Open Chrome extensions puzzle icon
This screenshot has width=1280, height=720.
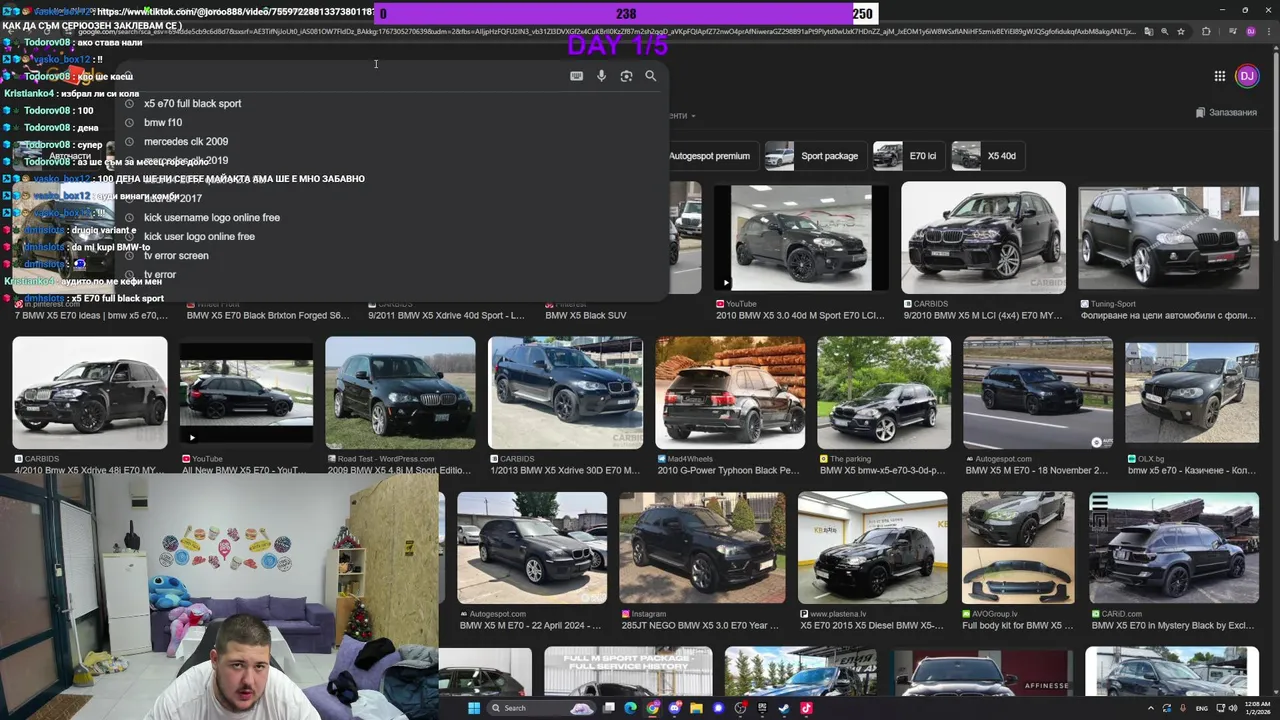1206,31
